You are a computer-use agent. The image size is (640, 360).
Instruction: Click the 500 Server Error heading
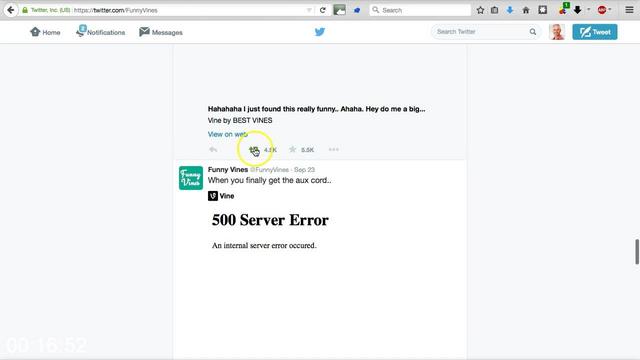coord(270,220)
